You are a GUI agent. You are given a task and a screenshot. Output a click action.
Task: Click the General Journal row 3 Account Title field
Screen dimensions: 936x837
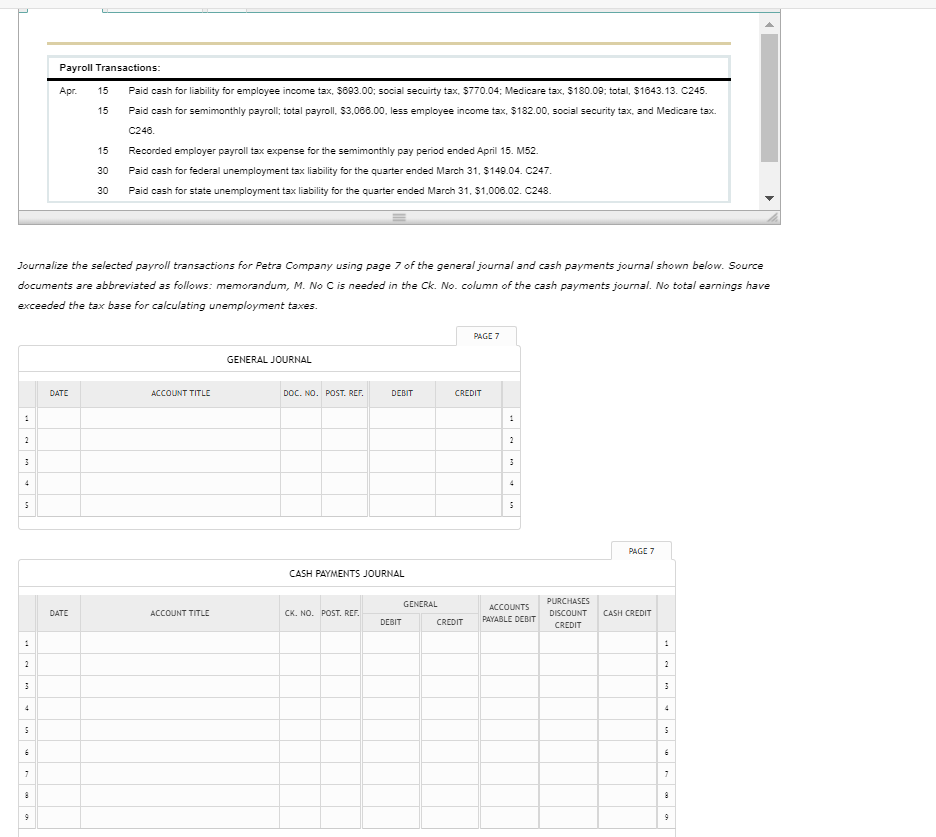click(x=180, y=462)
